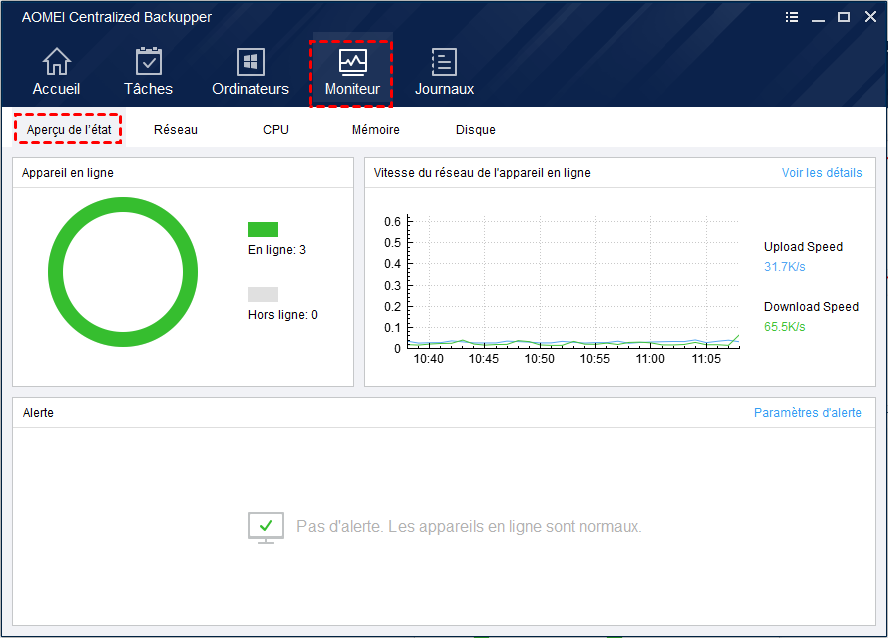The image size is (888, 638).
Task: Click the '0.6' axis value
Action: 392,221
